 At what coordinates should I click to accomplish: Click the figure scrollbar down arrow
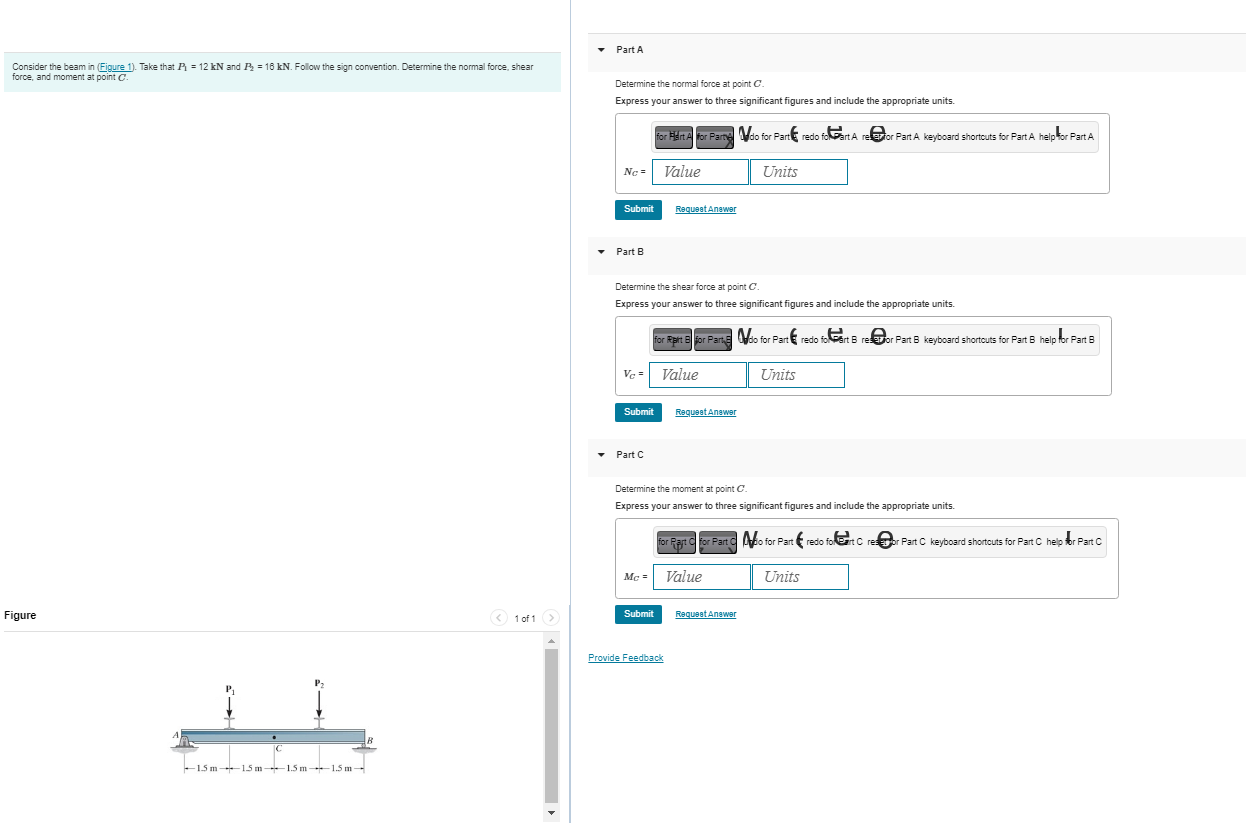click(x=550, y=812)
